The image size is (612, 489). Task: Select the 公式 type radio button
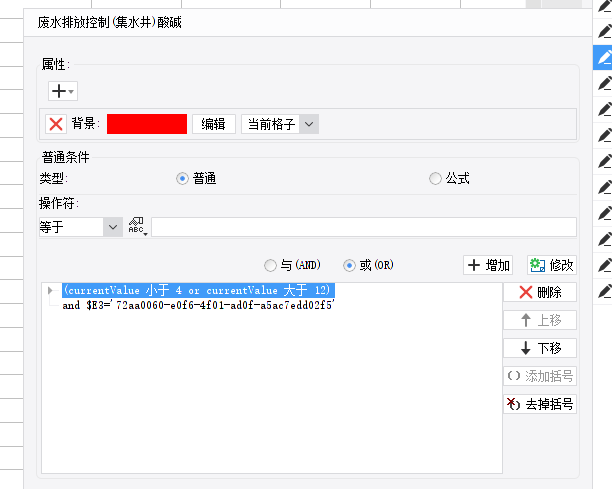point(435,179)
